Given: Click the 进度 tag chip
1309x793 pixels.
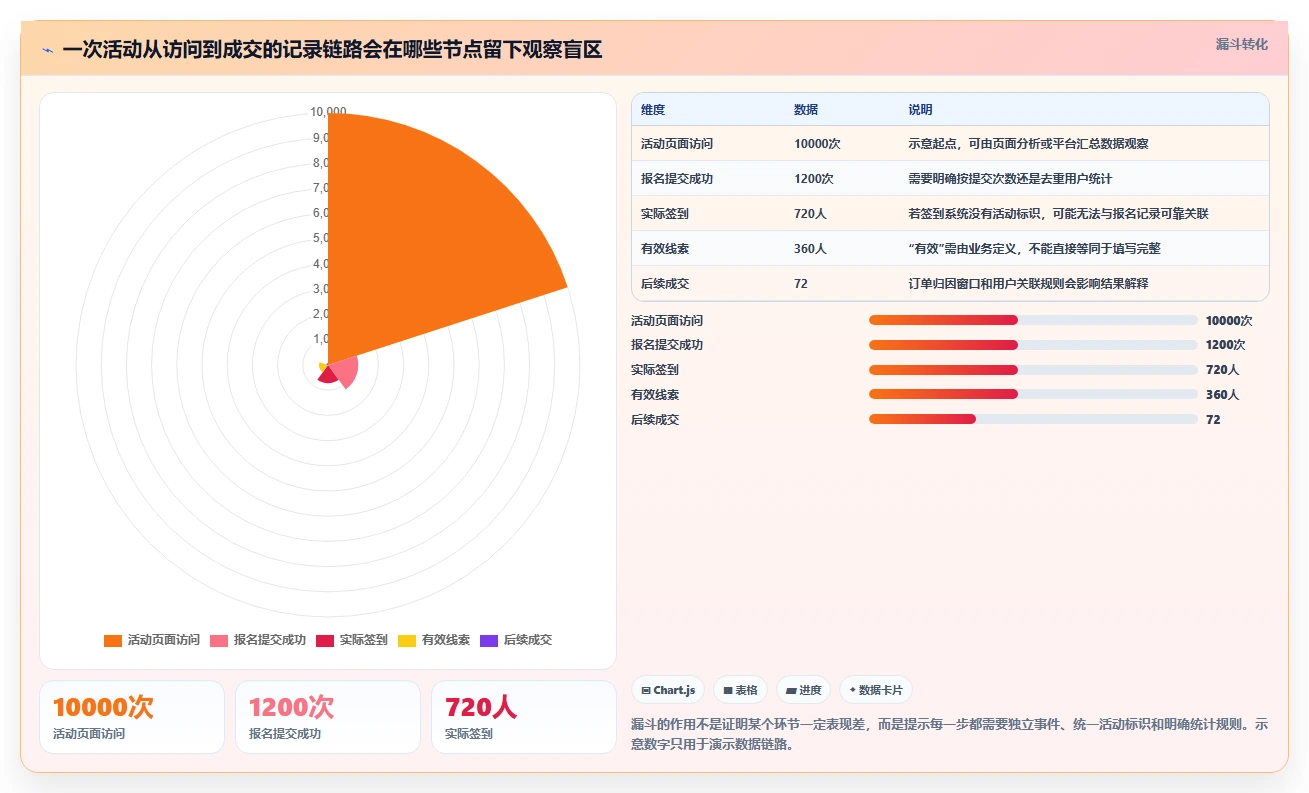Looking at the screenshot, I should pos(803,690).
